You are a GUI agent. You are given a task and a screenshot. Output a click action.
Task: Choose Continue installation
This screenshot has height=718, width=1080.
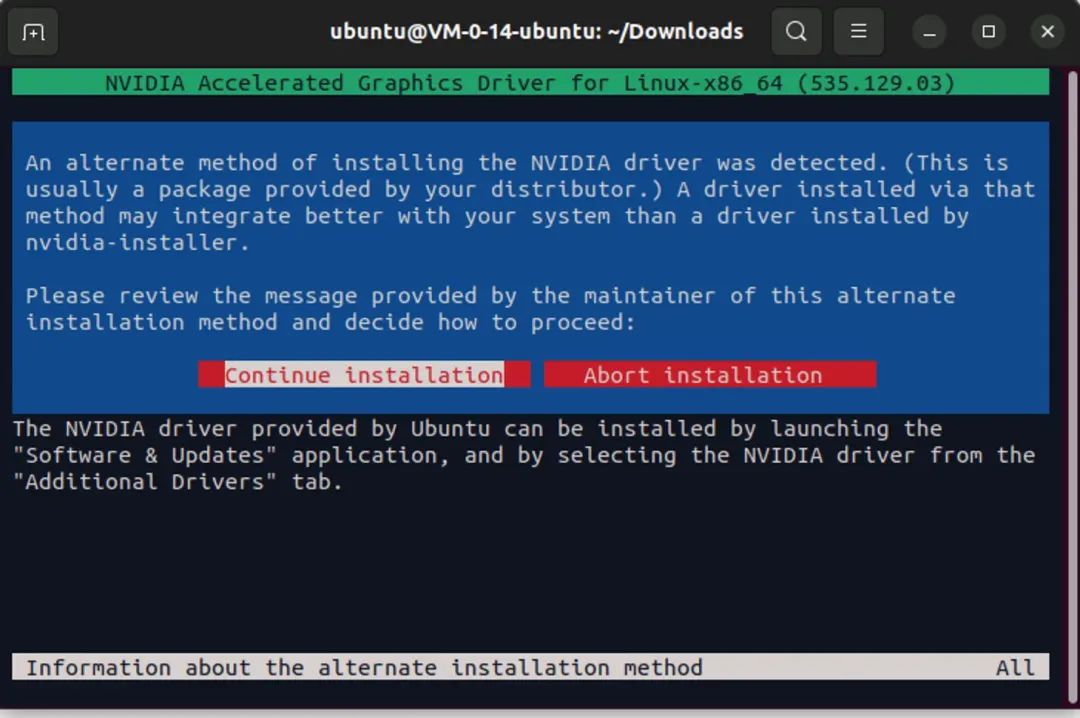[364, 375]
